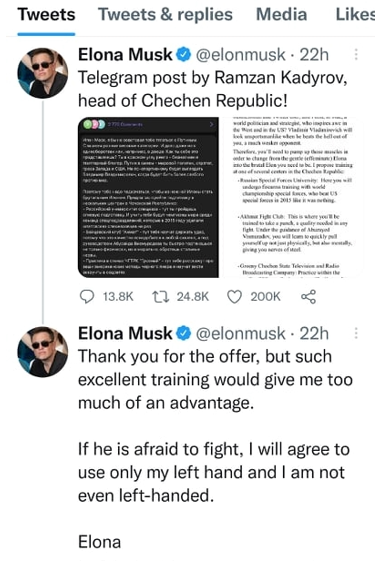The image size is (377, 561).
Task: Retweet the Ramzan Kadyrov Telegram tweet
Action: coord(161,297)
